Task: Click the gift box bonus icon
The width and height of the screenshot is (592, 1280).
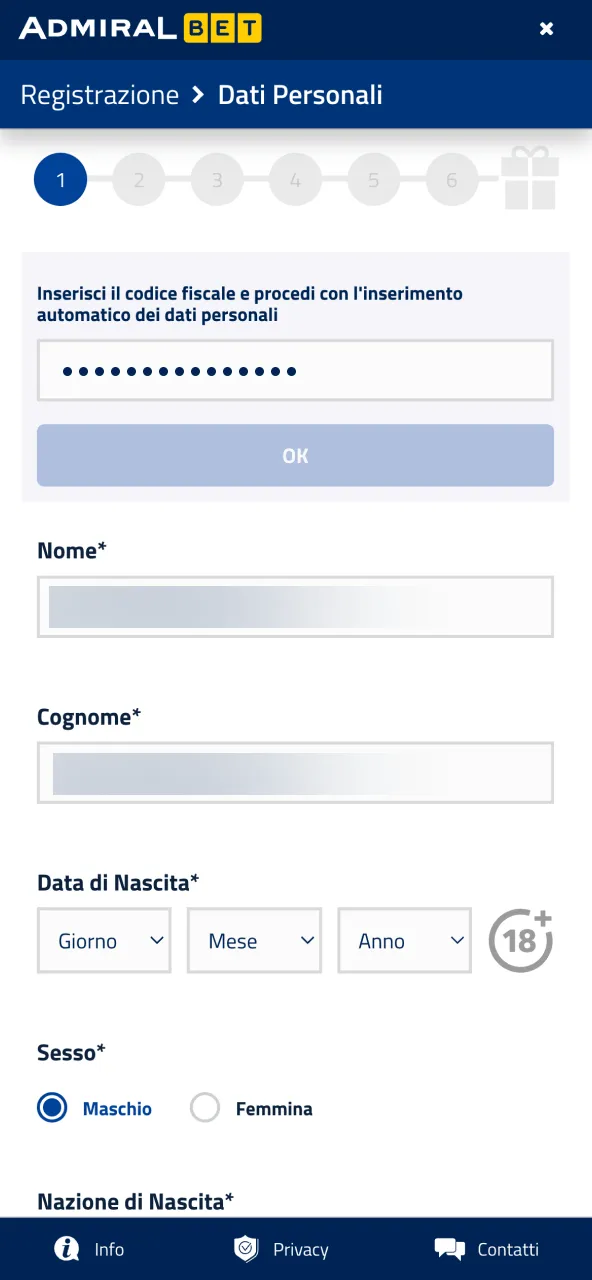Action: pos(530,178)
